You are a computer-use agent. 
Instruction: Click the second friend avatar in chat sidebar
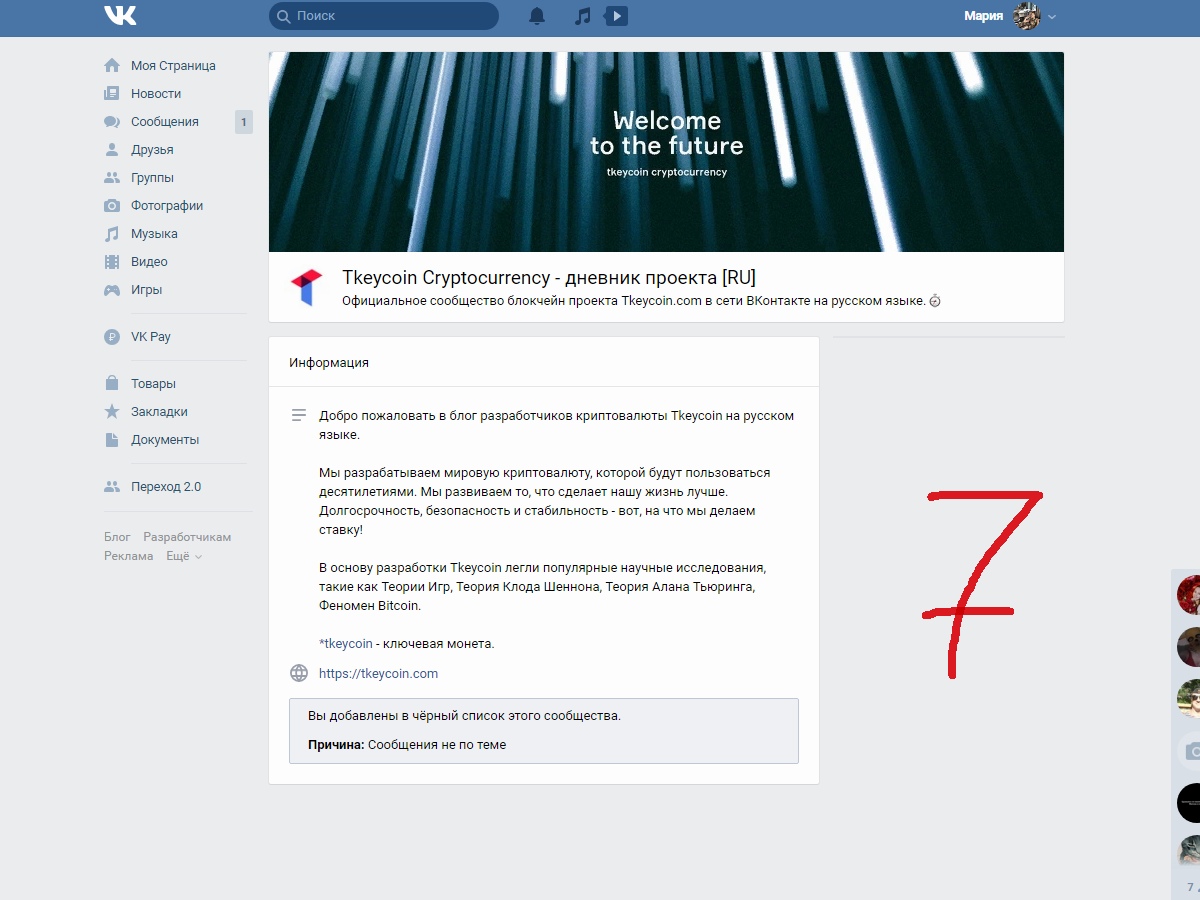click(x=1190, y=647)
